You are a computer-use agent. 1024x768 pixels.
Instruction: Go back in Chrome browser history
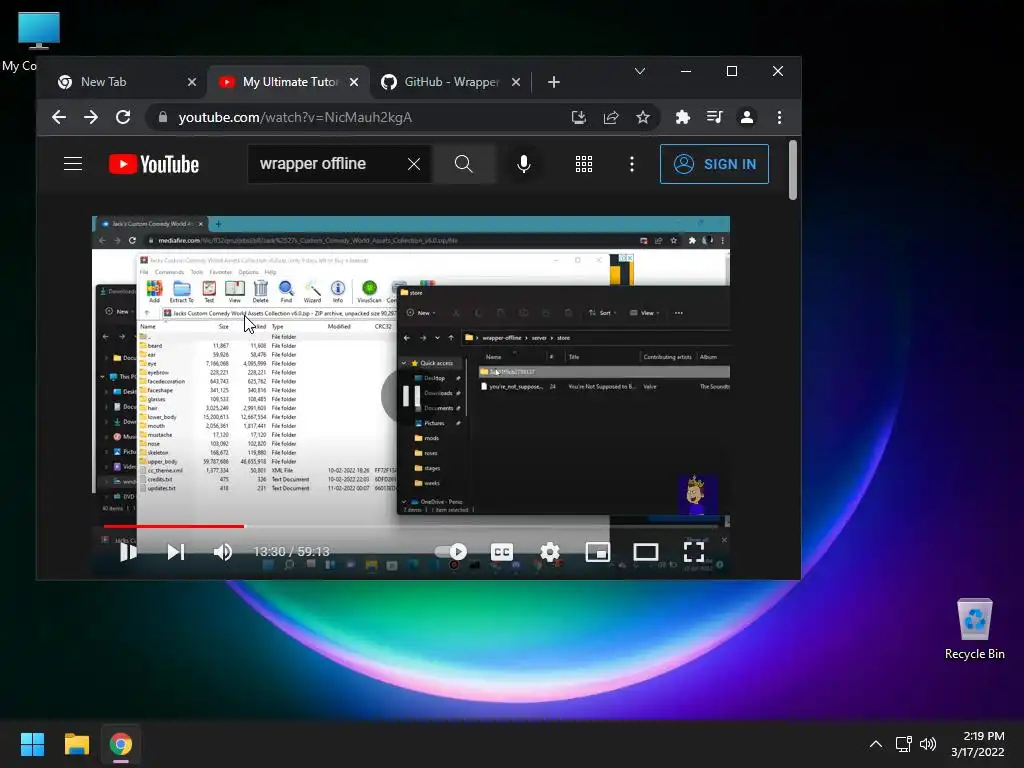pos(59,117)
